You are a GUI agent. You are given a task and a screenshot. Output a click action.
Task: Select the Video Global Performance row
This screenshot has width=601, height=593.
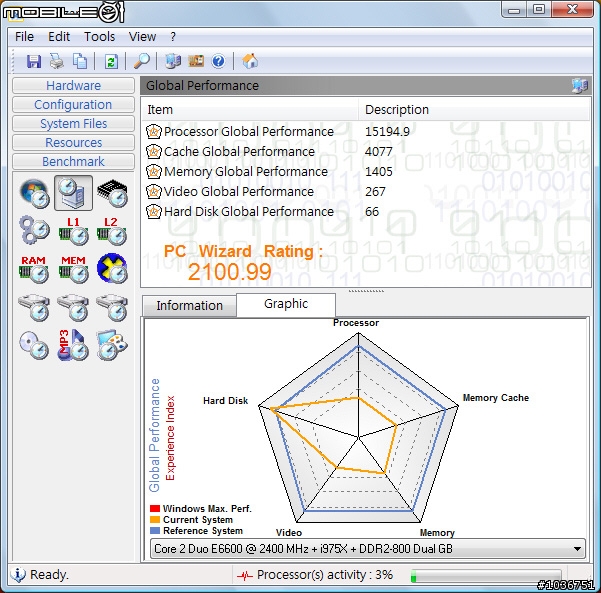tap(366, 191)
